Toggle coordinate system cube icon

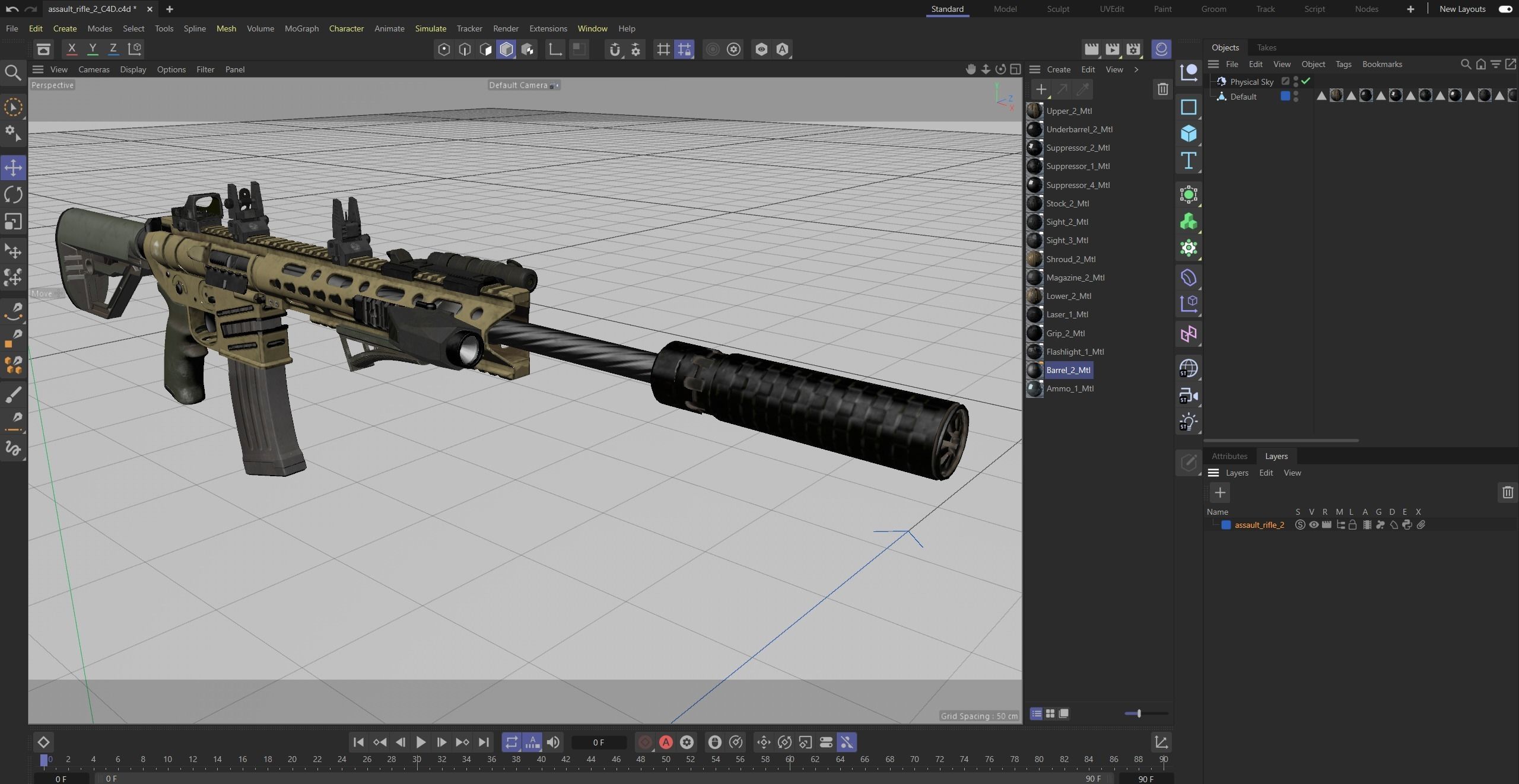[x=135, y=49]
